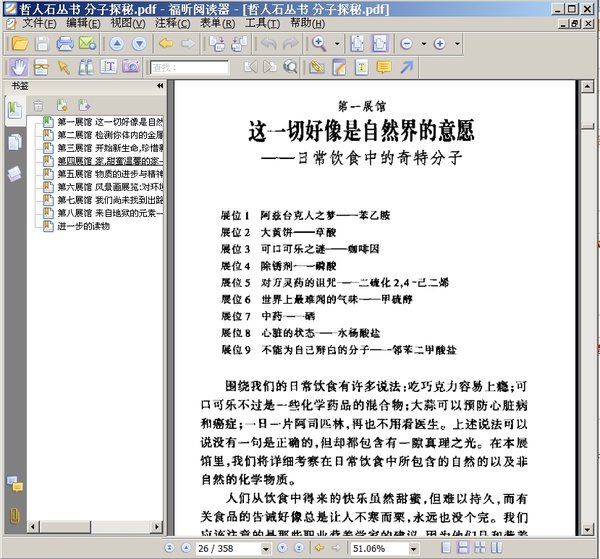This screenshot has height=559, width=600.
Task: Click the zoom in plus button
Action: (x=440, y=44)
